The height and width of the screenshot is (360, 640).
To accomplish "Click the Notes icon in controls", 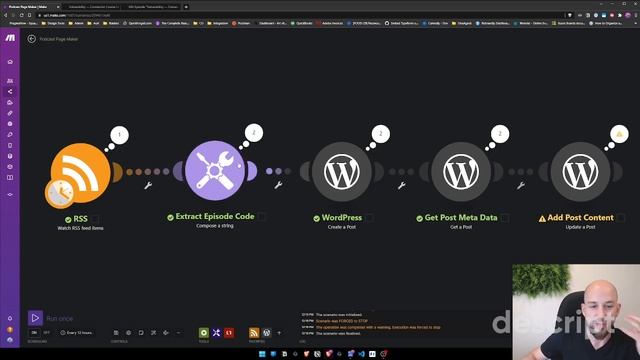I will pyautogui.click(x=141, y=333).
